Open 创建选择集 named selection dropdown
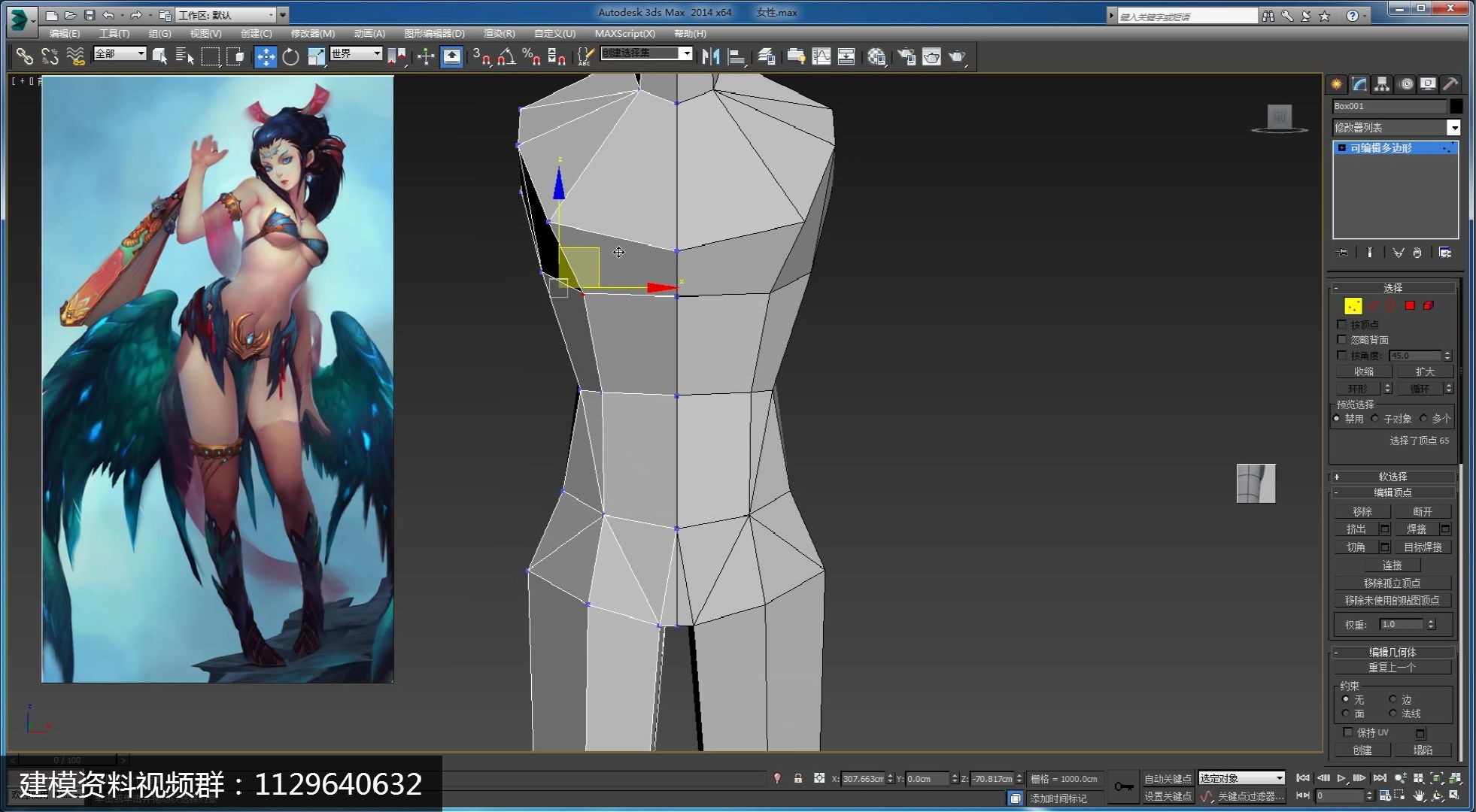 point(646,53)
